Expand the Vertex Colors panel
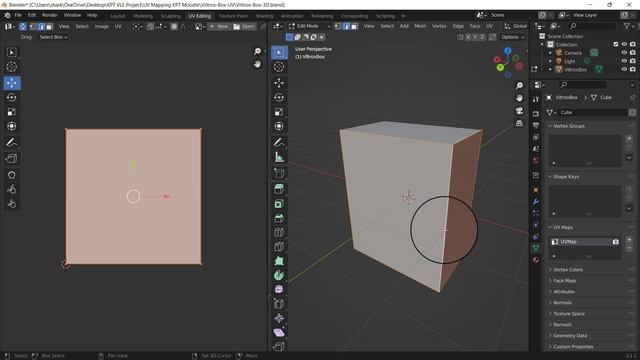Viewport: 640px width, 360px height. (x=568, y=270)
